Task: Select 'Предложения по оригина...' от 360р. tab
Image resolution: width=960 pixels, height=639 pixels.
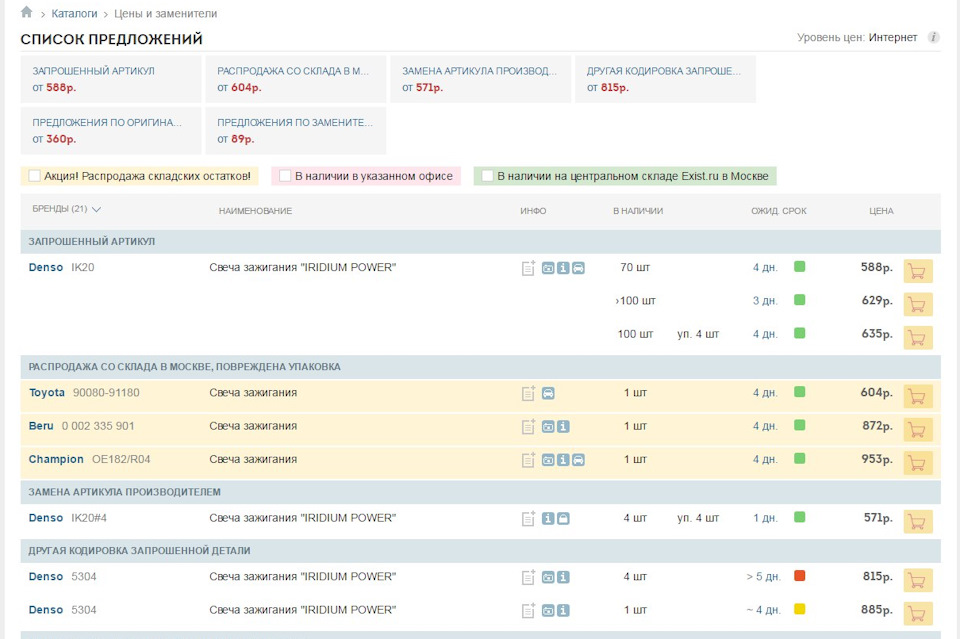Action: pyautogui.click(x=111, y=130)
